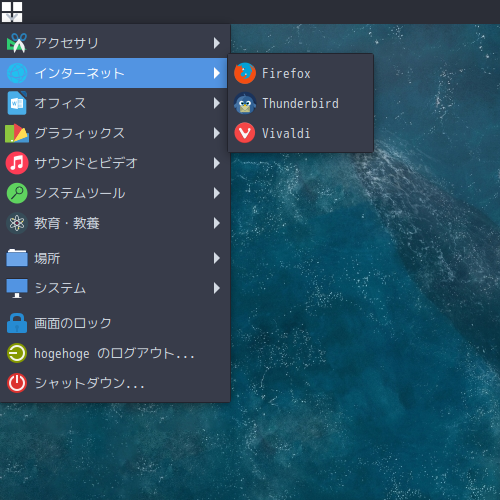Click the Thunderbird mail icon
This screenshot has width=500, height=500.
coord(245,103)
